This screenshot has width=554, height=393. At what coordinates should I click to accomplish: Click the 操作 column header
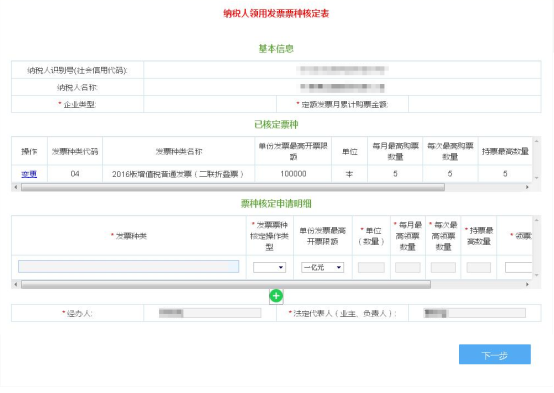(x=29, y=152)
